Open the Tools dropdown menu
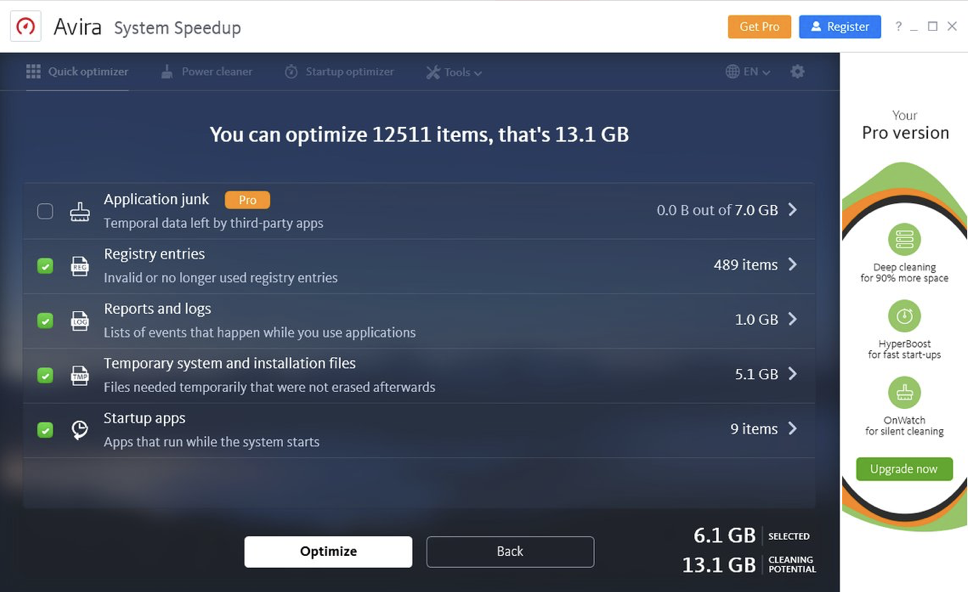 454,72
